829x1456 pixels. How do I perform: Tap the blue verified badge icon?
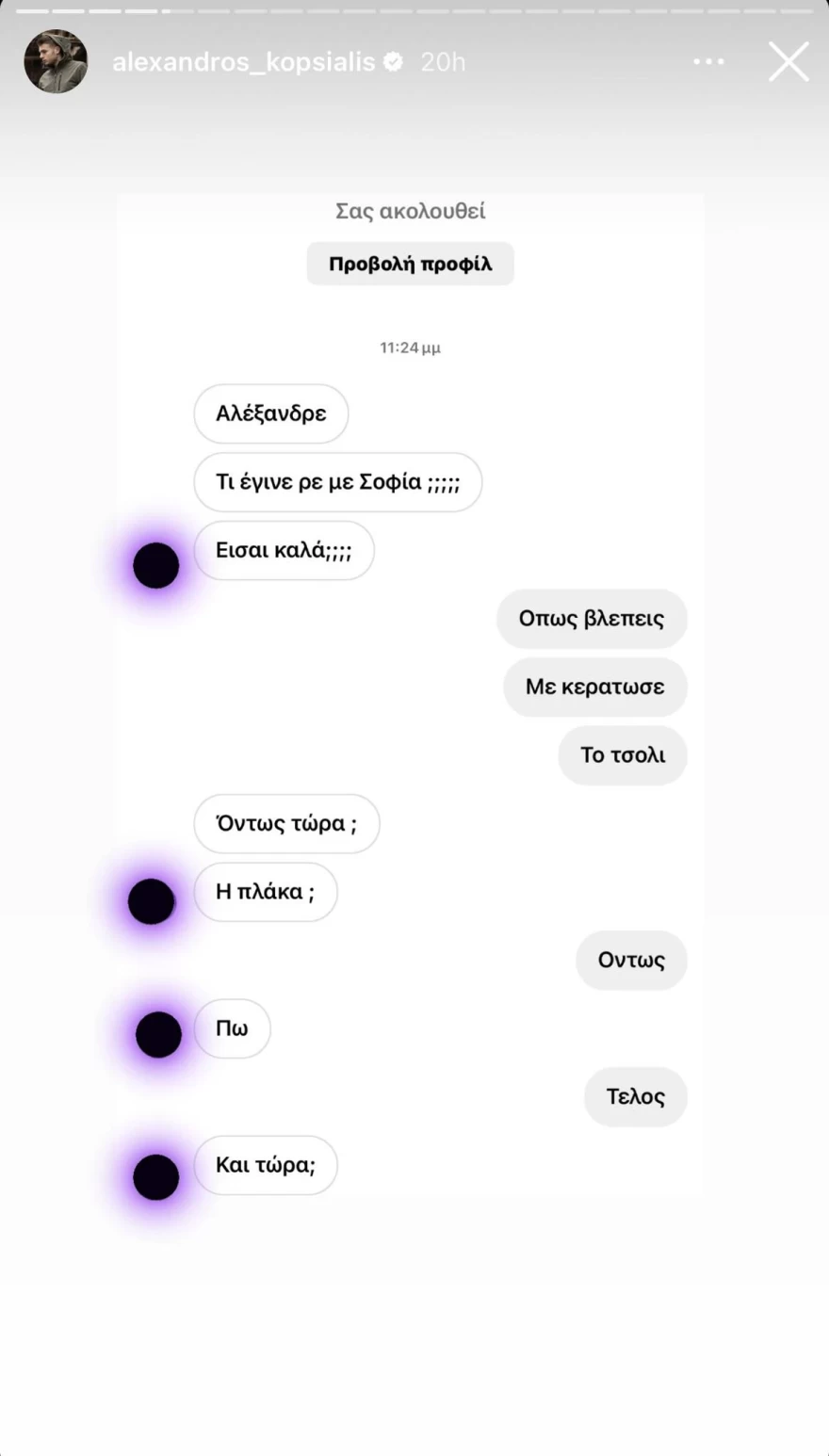pyautogui.click(x=395, y=62)
